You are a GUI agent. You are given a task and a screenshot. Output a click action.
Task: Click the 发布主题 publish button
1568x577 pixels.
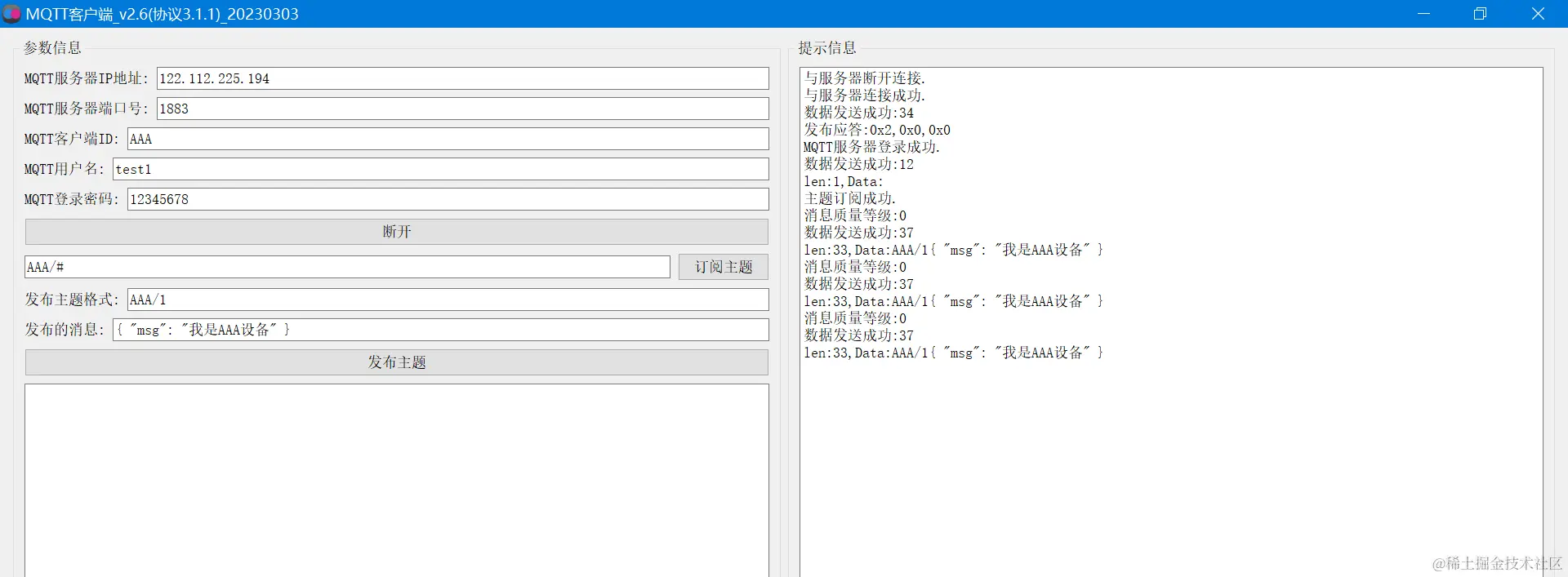point(397,362)
